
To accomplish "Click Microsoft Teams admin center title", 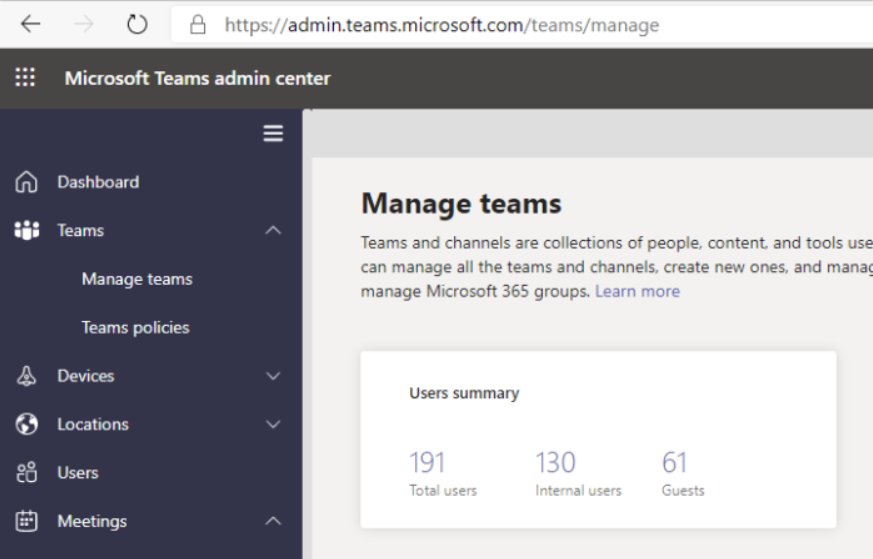I will pyautogui.click(x=197, y=78).
